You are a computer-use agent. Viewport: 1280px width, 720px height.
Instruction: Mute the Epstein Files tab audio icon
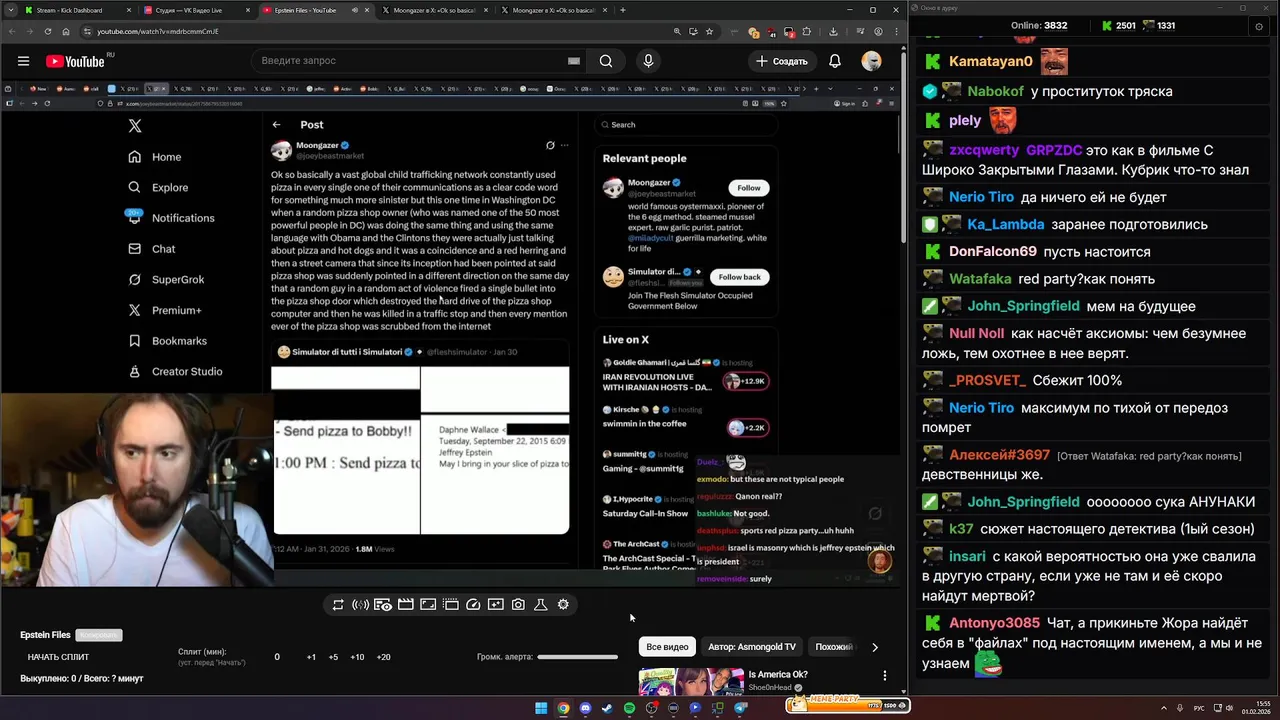click(355, 10)
